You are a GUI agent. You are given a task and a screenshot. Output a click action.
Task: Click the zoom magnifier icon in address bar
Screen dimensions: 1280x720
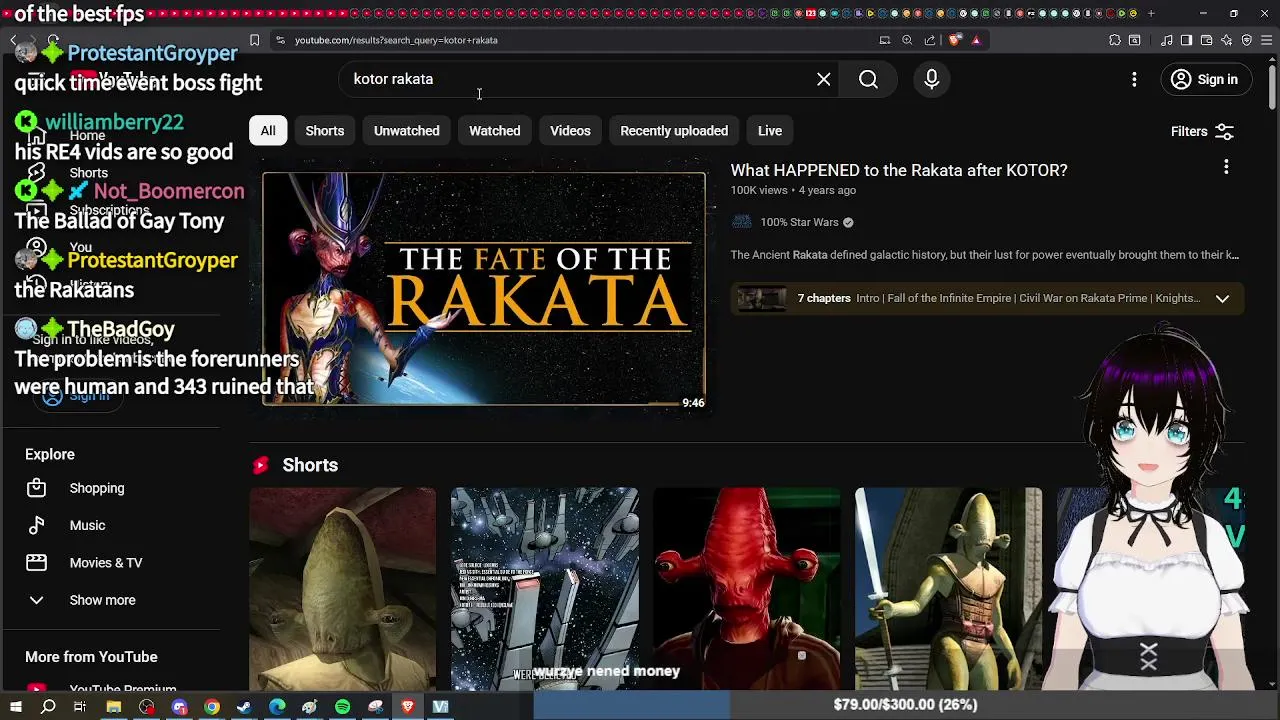pos(907,40)
